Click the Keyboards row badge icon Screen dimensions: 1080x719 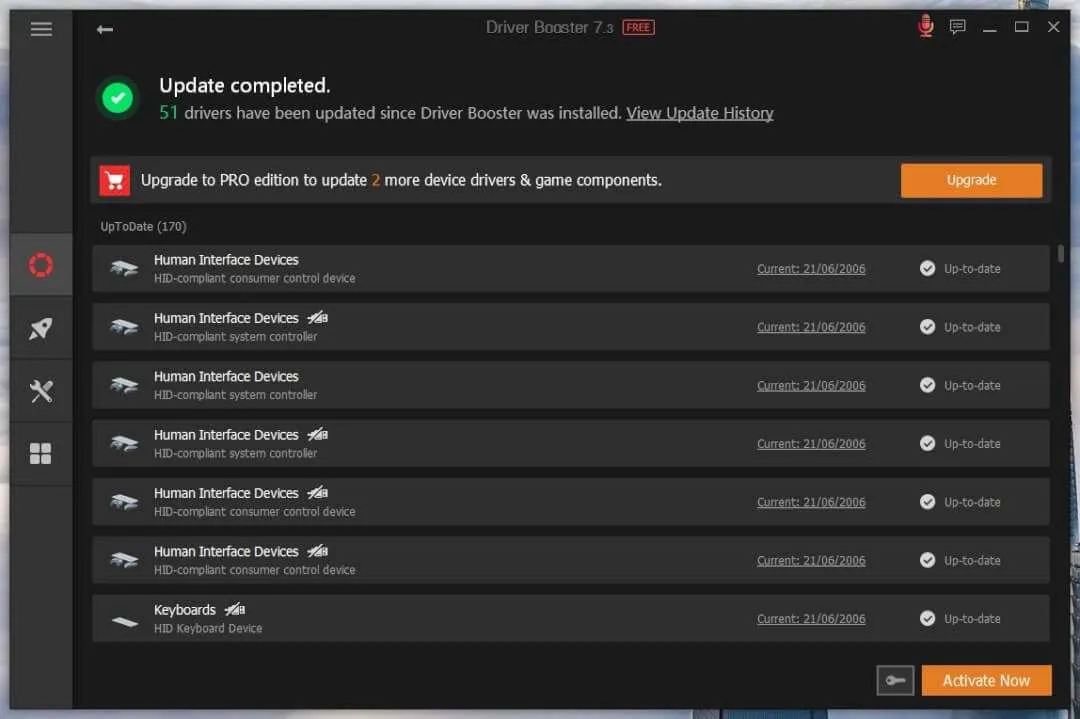tap(235, 609)
